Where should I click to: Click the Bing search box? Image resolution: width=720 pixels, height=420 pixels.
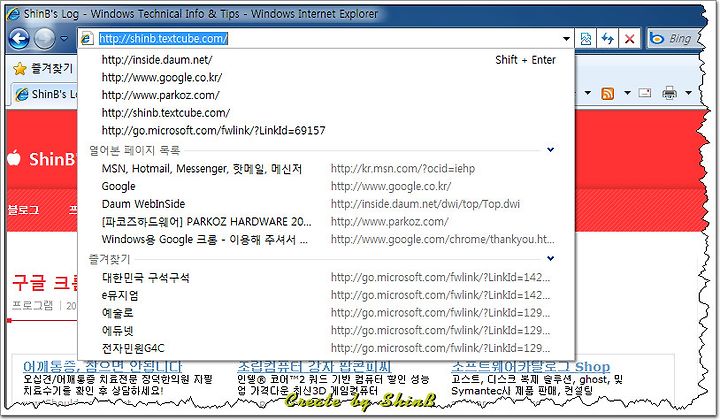point(675,39)
